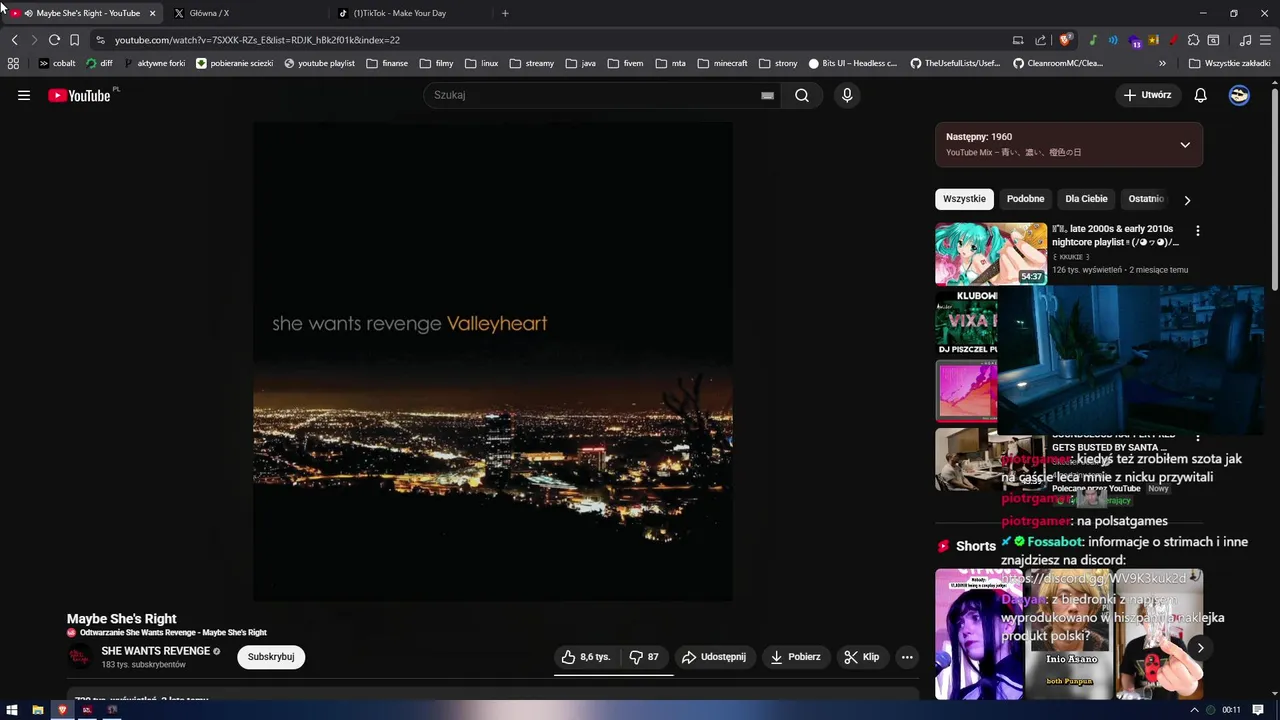Select the Wszystkie filter chip
The image size is (1280, 720).
[x=964, y=199]
